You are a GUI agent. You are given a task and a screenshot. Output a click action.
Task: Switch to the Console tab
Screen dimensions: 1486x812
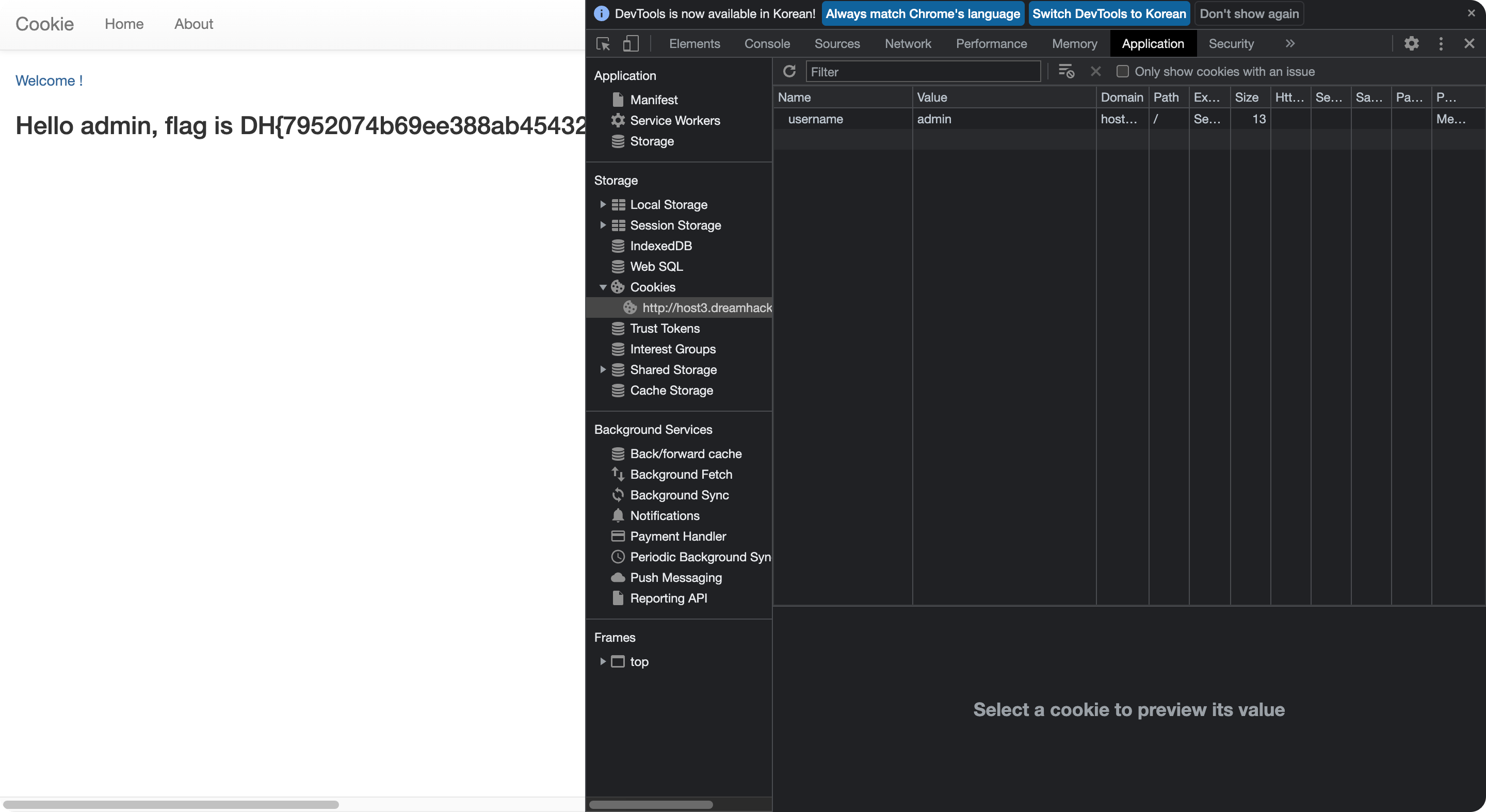pos(767,44)
